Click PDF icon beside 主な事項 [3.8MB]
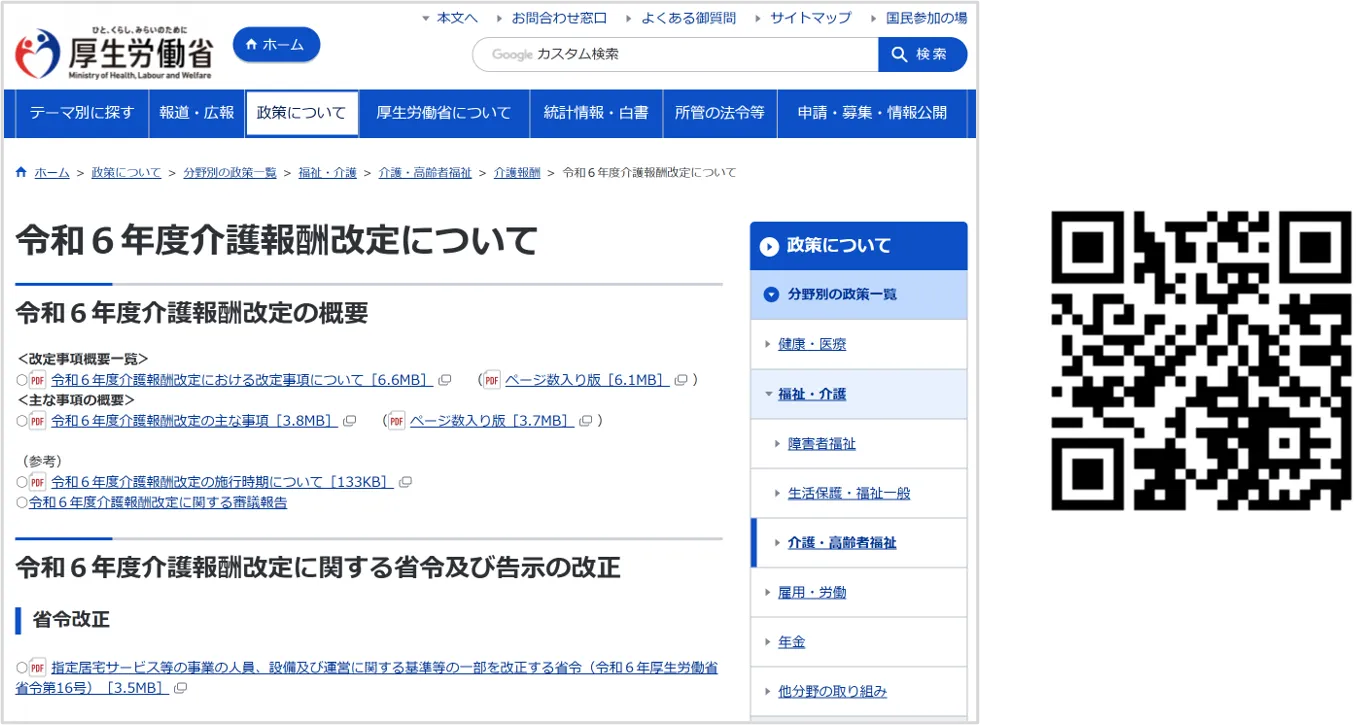This screenshot has height=725, width=1366. coord(38,421)
